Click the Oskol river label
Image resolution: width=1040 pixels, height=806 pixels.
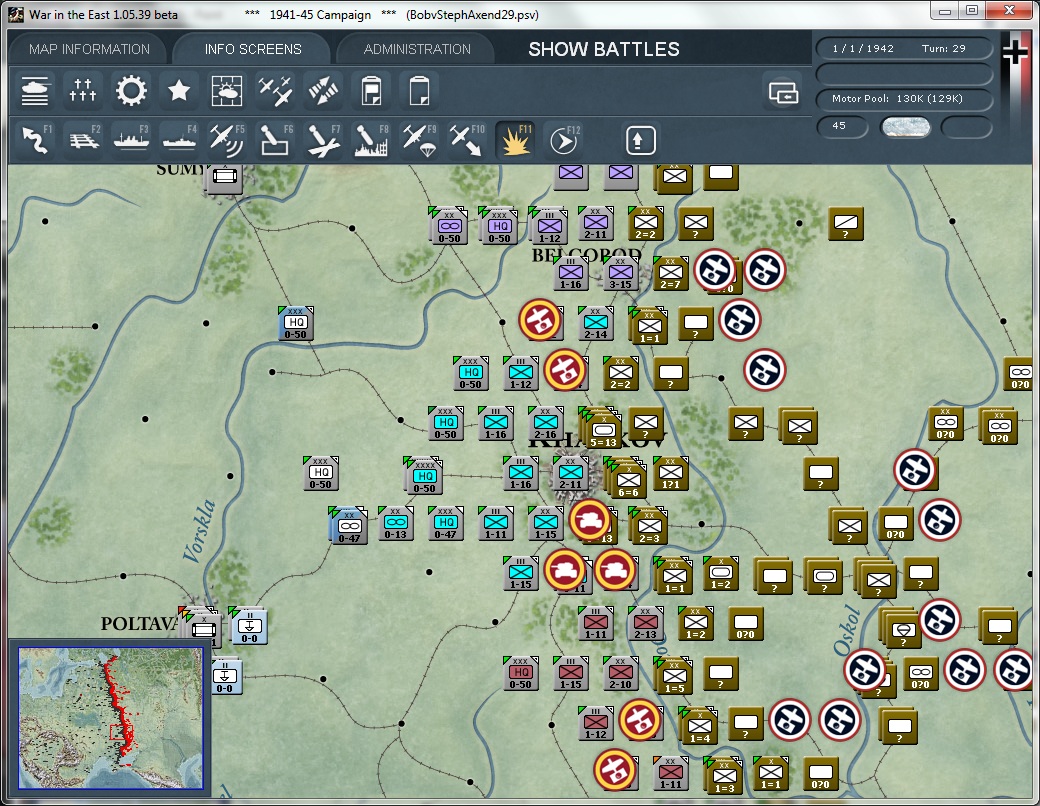click(x=848, y=630)
